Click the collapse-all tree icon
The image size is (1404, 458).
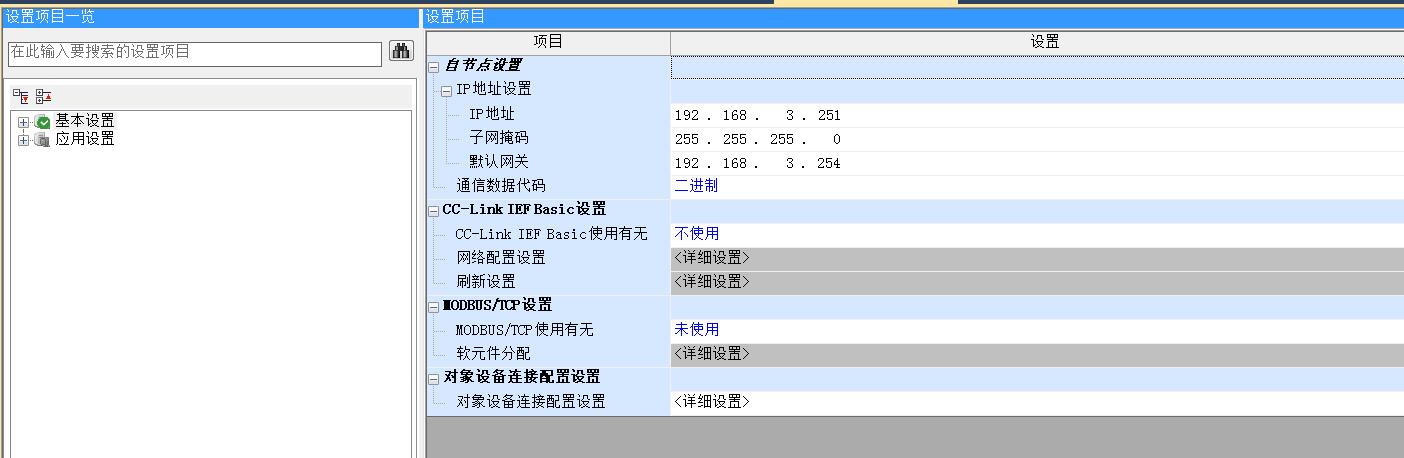pos(43,96)
